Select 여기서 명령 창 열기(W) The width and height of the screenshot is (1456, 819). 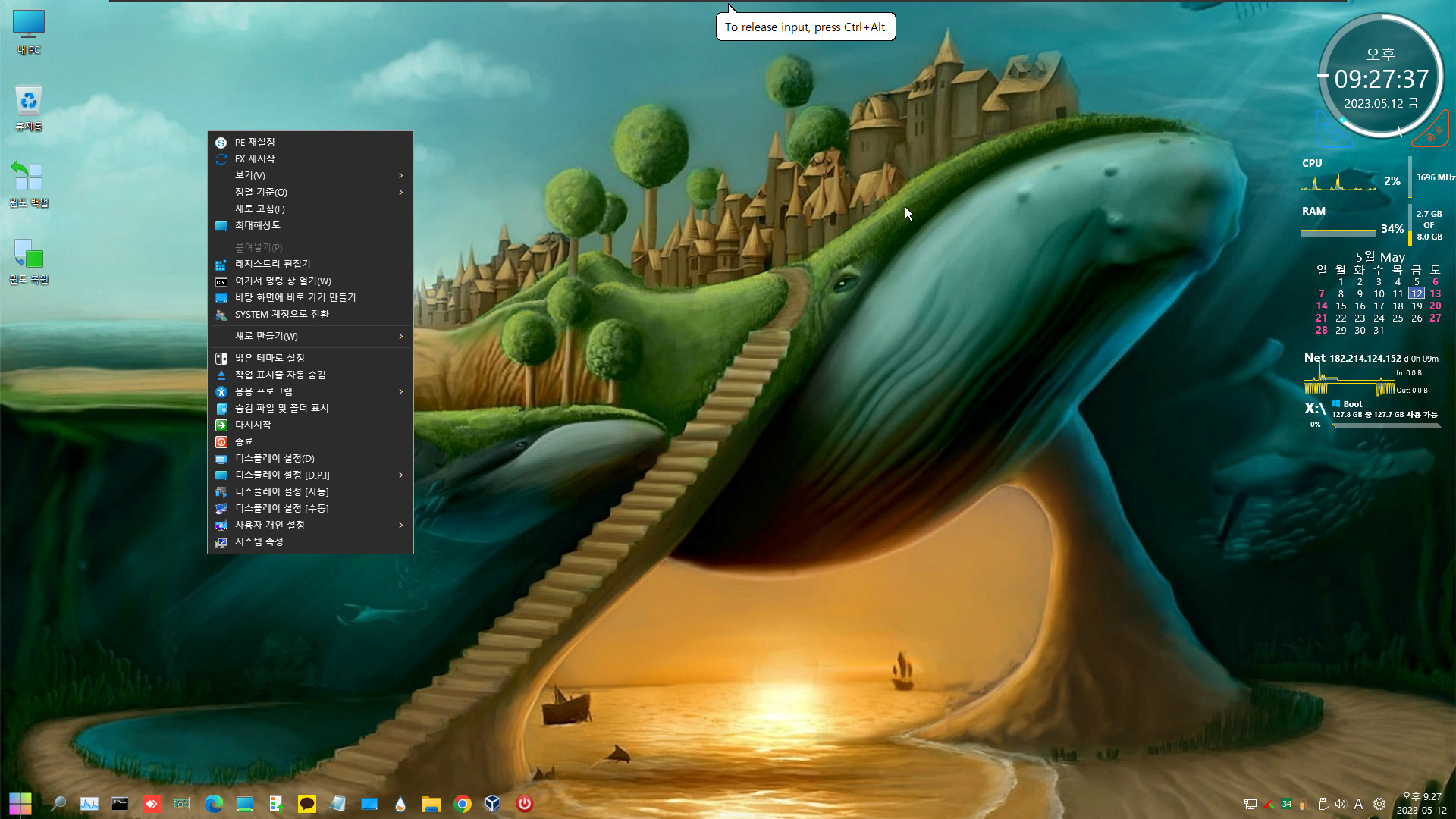coord(310,281)
